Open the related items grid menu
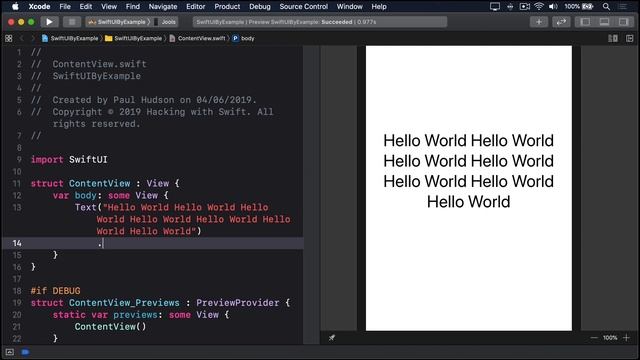The height and width of the screenshot is (360, 640). (9, 38)
